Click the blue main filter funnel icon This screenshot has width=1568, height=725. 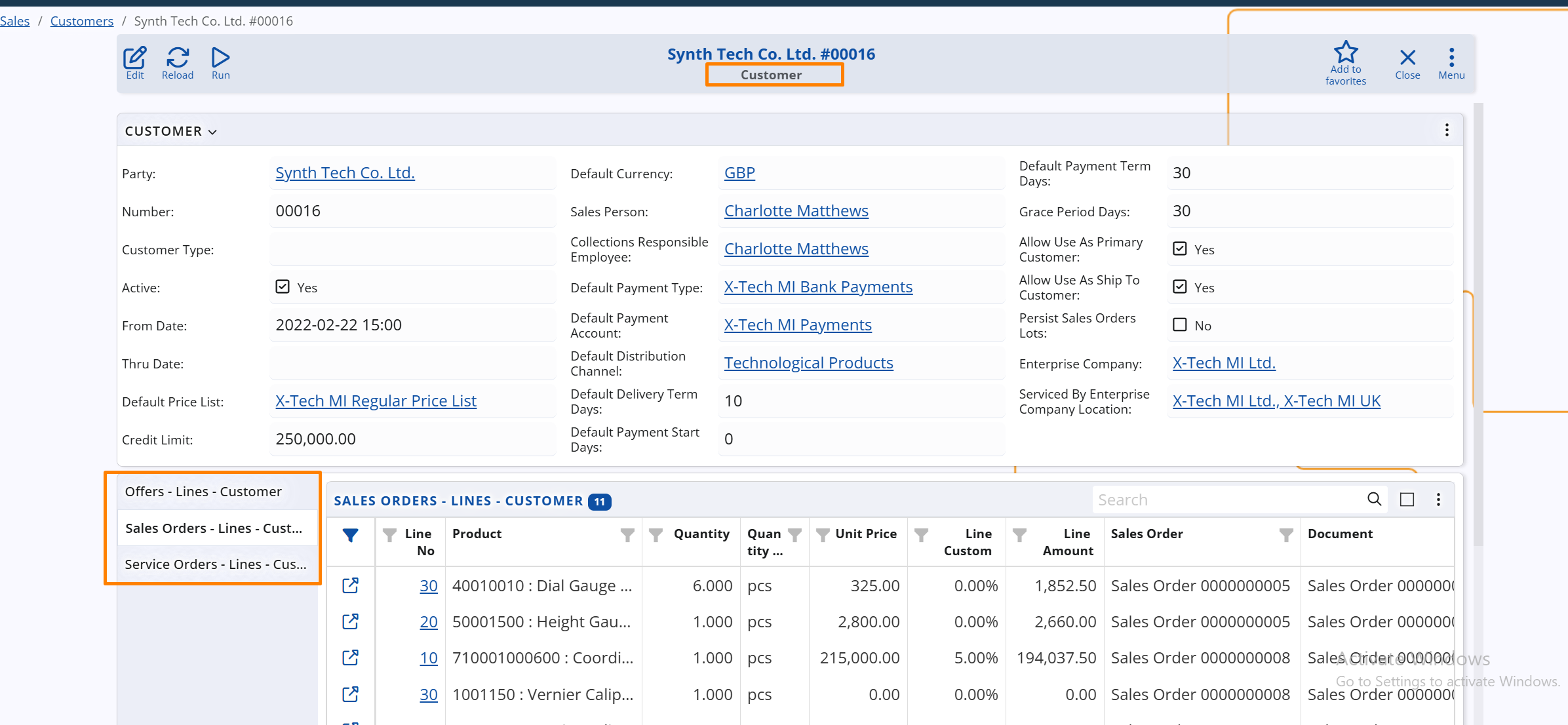click(351, 536)
